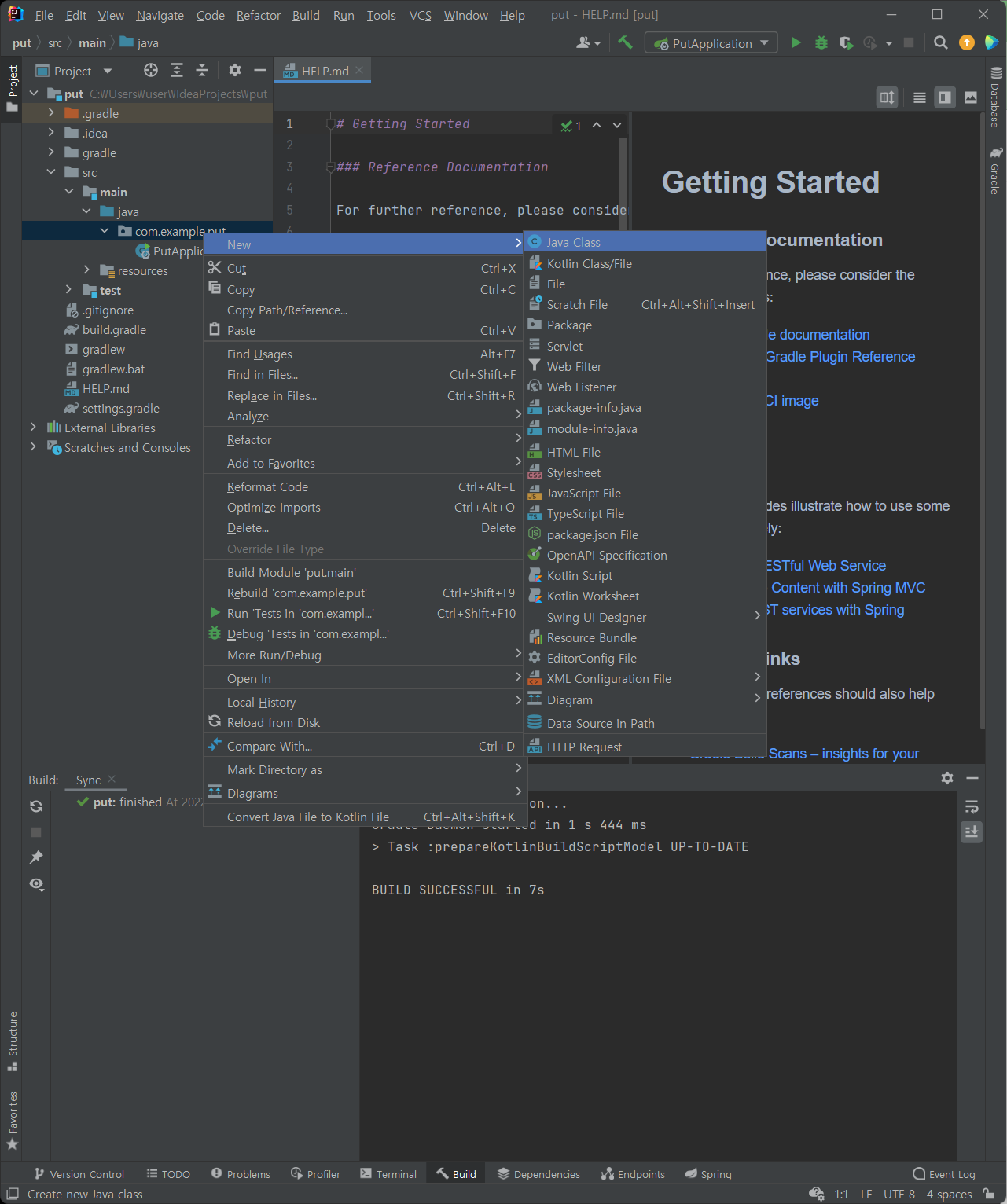The image size is (1007, 1204).
Task: Toggle the Project tool window sidebar button
Action: [12, 88]
